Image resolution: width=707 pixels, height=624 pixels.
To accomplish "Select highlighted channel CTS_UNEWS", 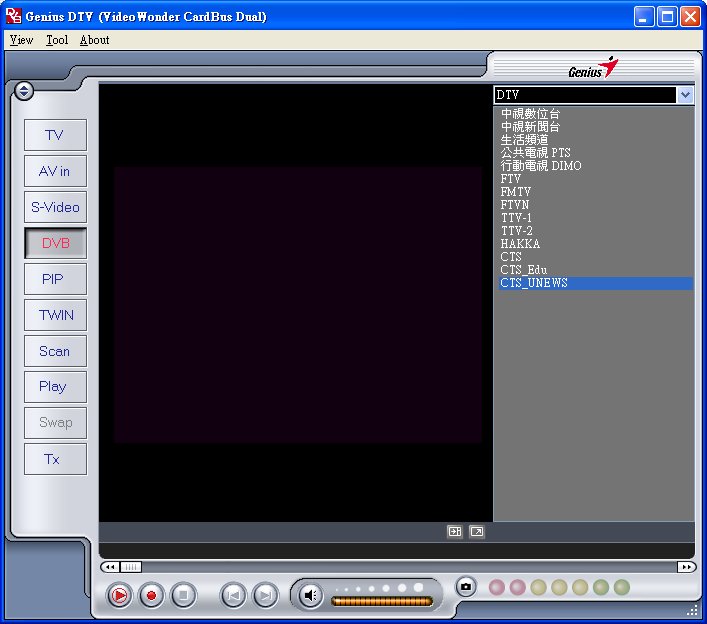I will [x=596, y=283].
